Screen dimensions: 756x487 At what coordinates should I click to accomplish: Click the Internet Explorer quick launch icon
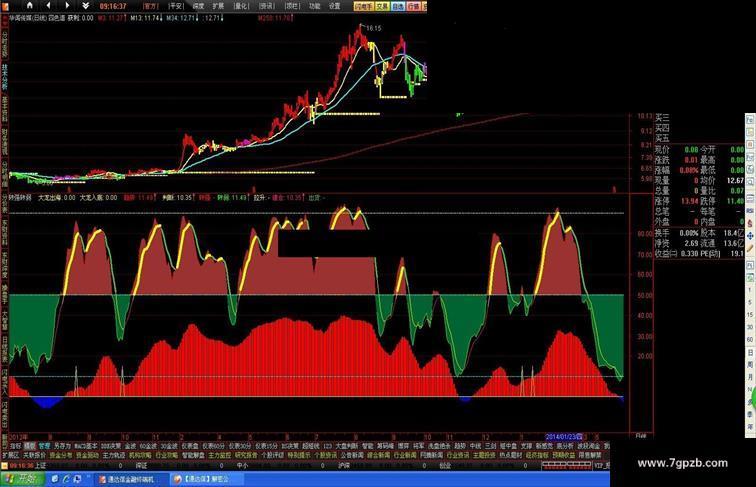[66, 479]
